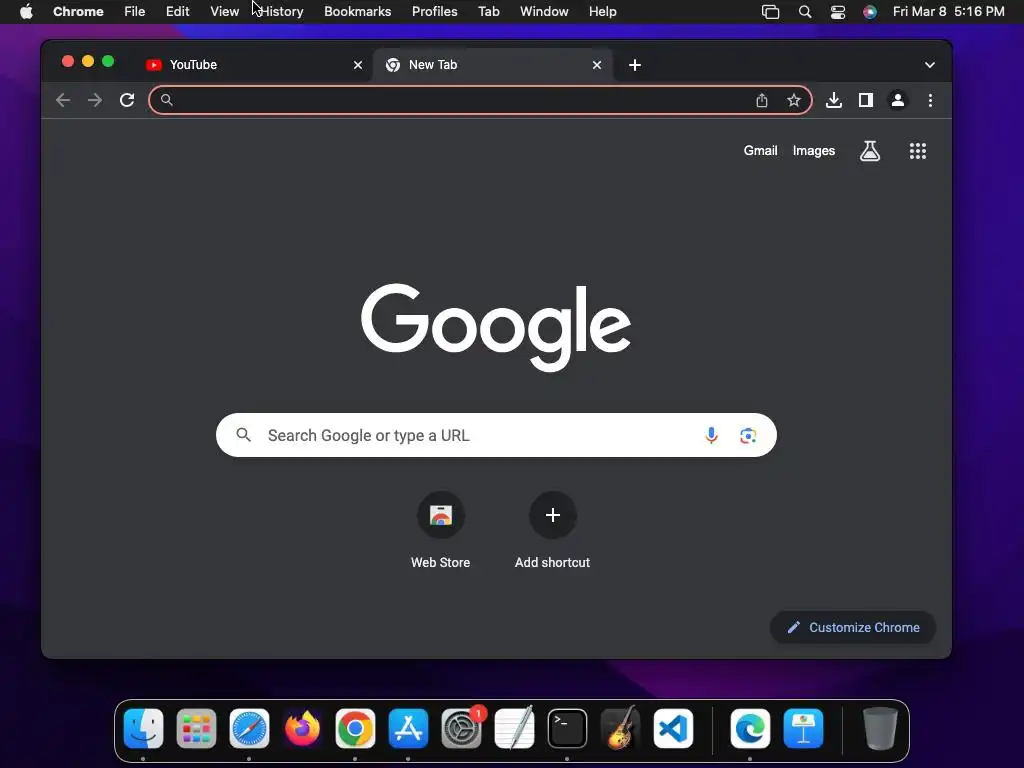This screenshot has width=1024, height=768.
Task: Go back using the back arrow
Action: (63, 100)
